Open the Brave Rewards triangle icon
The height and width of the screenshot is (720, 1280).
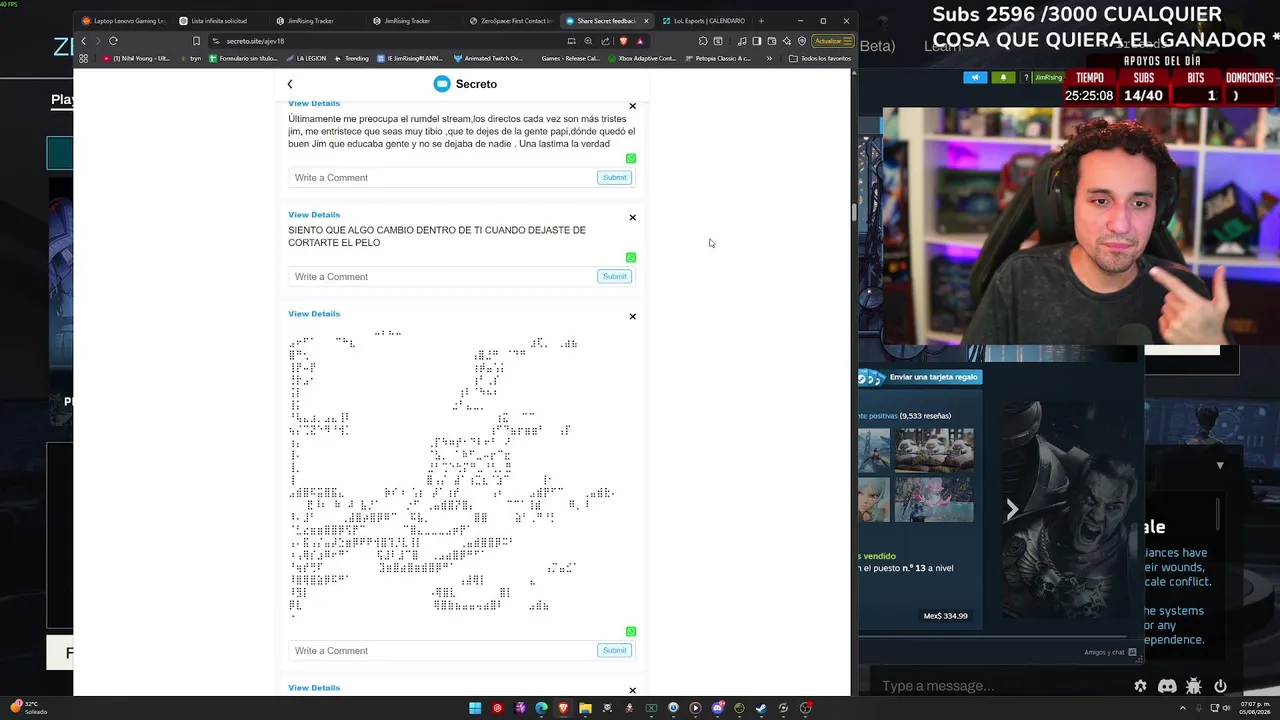(640, 41)
